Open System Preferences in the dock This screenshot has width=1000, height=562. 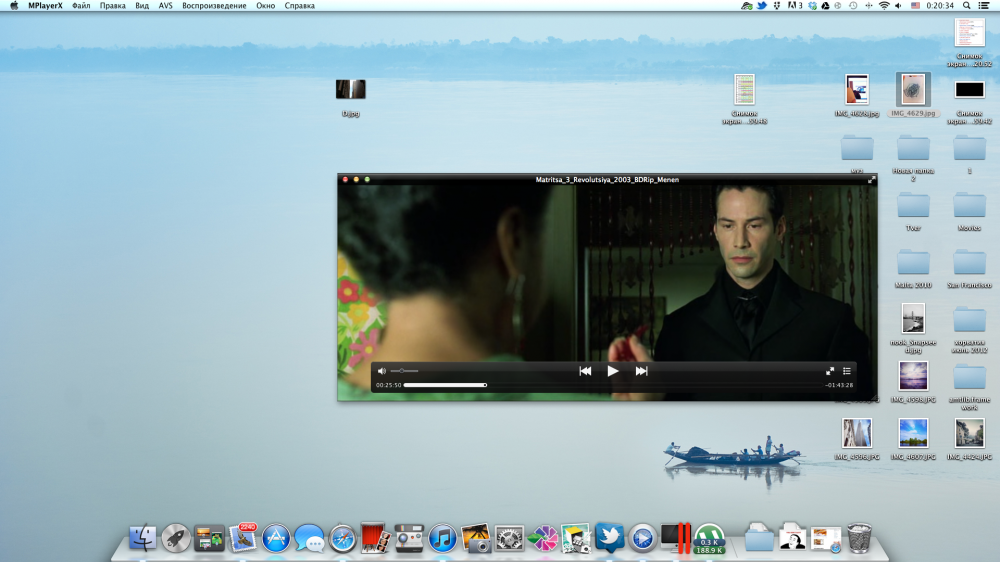click(509, 538)
